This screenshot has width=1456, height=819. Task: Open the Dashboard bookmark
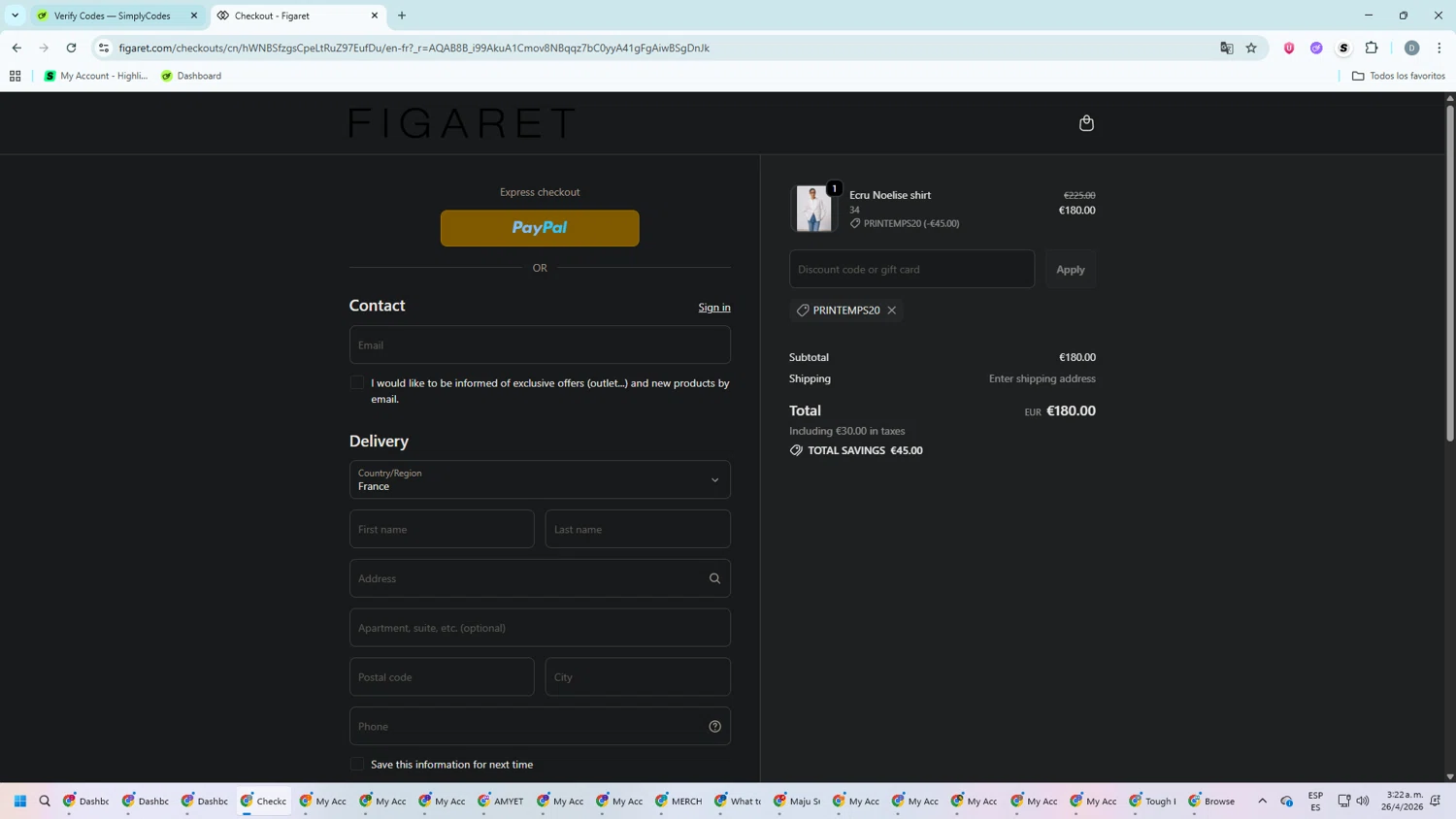[x=191, y=76]
